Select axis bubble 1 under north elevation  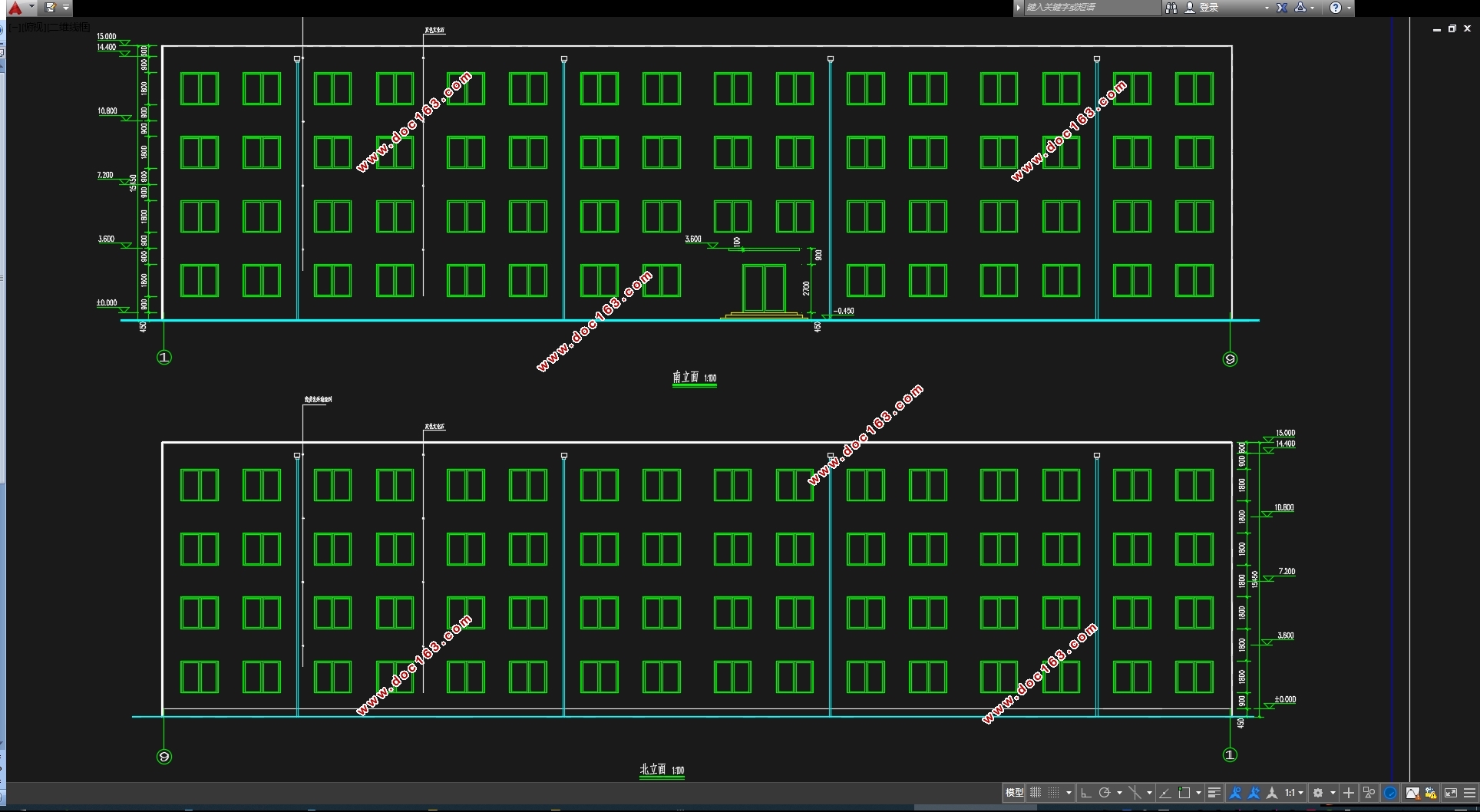point(1230,755)
